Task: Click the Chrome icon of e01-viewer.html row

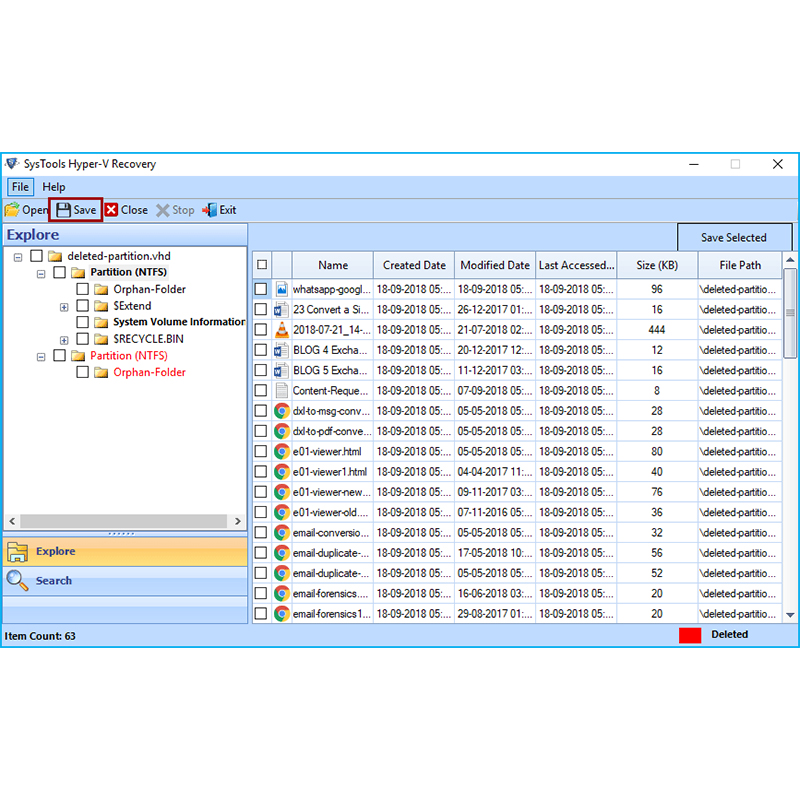Action: [x=281, y=452]
